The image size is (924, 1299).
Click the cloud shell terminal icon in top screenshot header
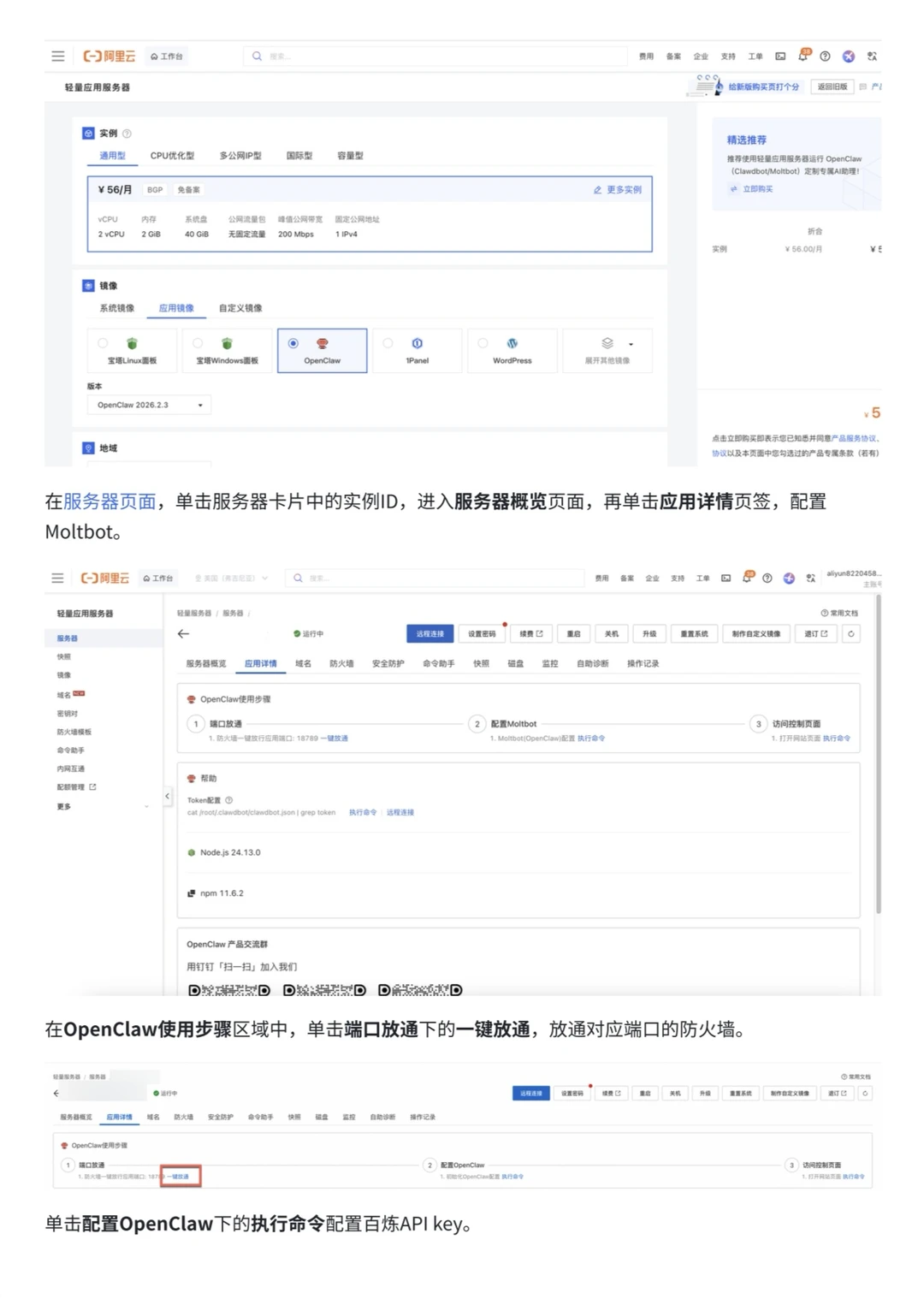pyautogui.click(x=780, y=56)
